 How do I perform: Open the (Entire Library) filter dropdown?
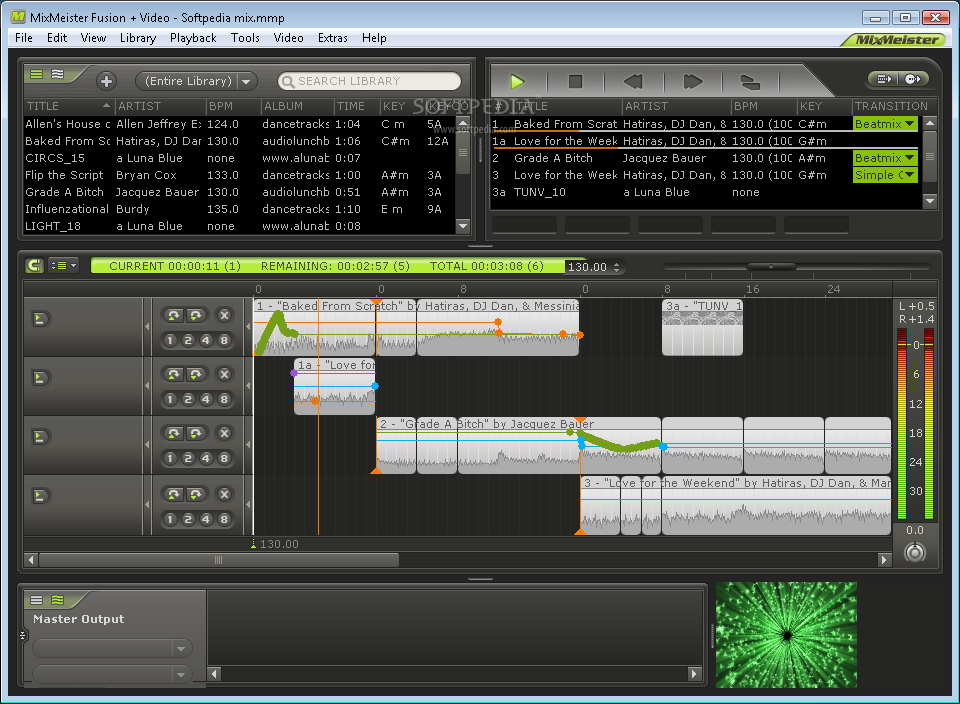coord(196,81)
